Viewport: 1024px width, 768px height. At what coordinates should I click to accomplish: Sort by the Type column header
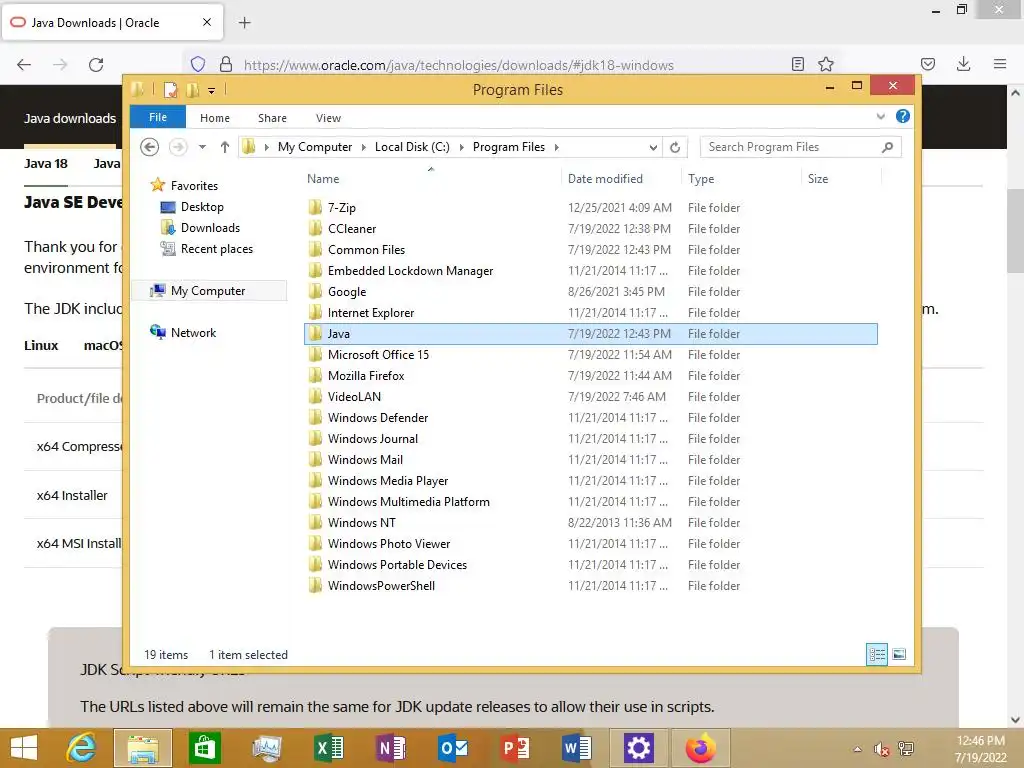(x=701, y=178)
